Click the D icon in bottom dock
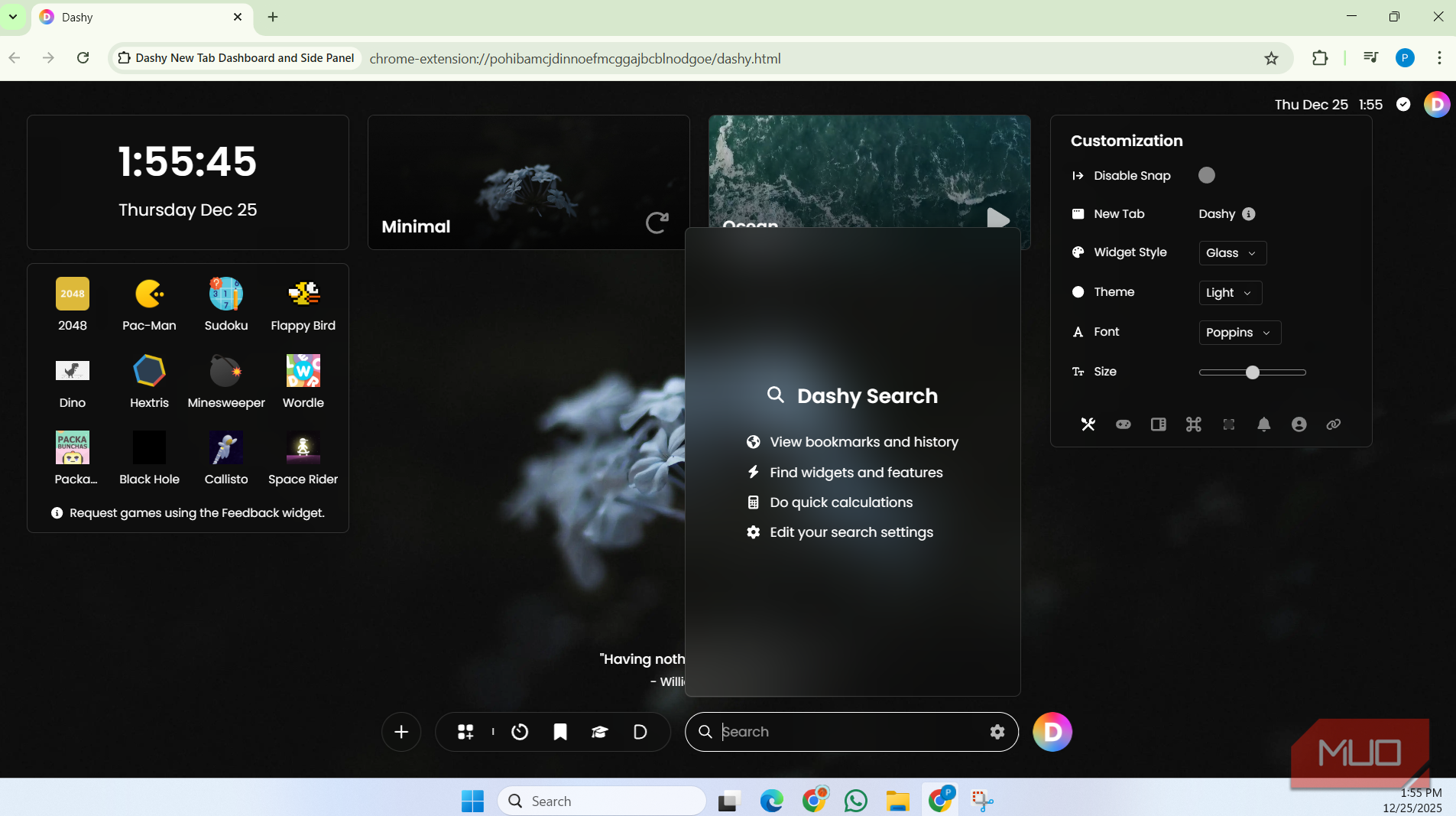This screenshot has height=816, width=1456. tap(640, 733)
